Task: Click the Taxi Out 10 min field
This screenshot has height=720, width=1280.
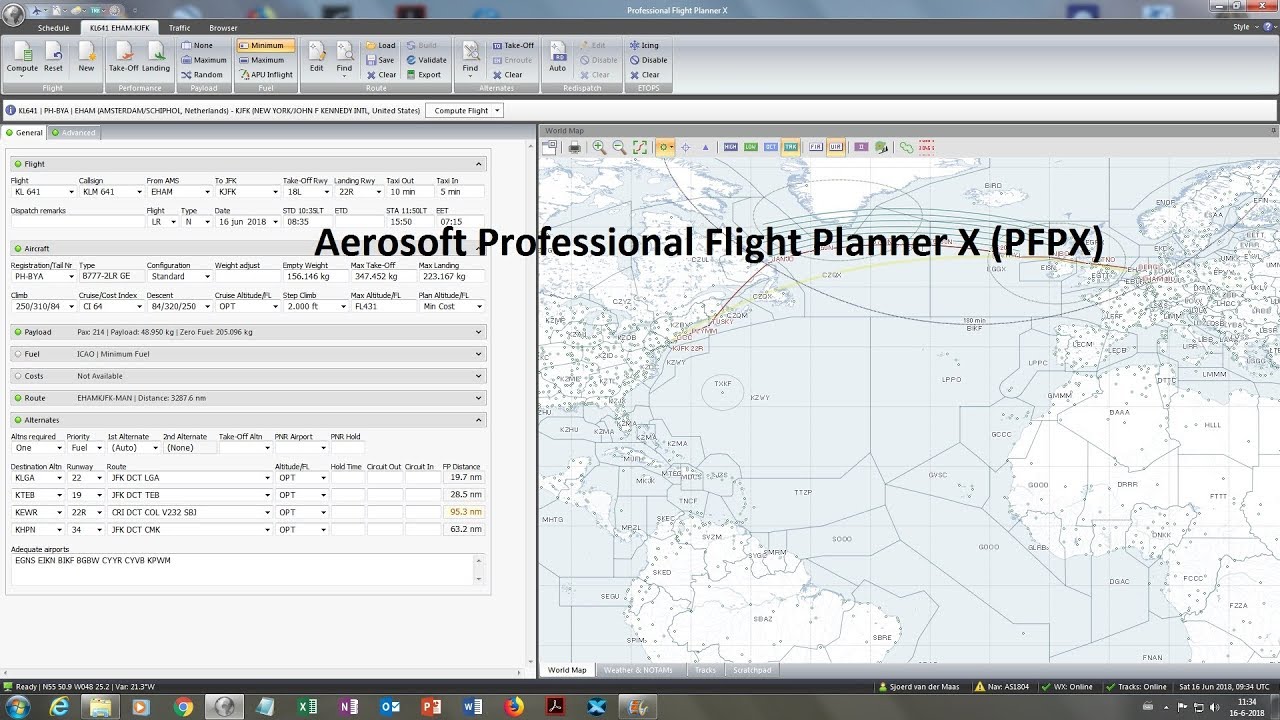Action: (x=410, y=192)
